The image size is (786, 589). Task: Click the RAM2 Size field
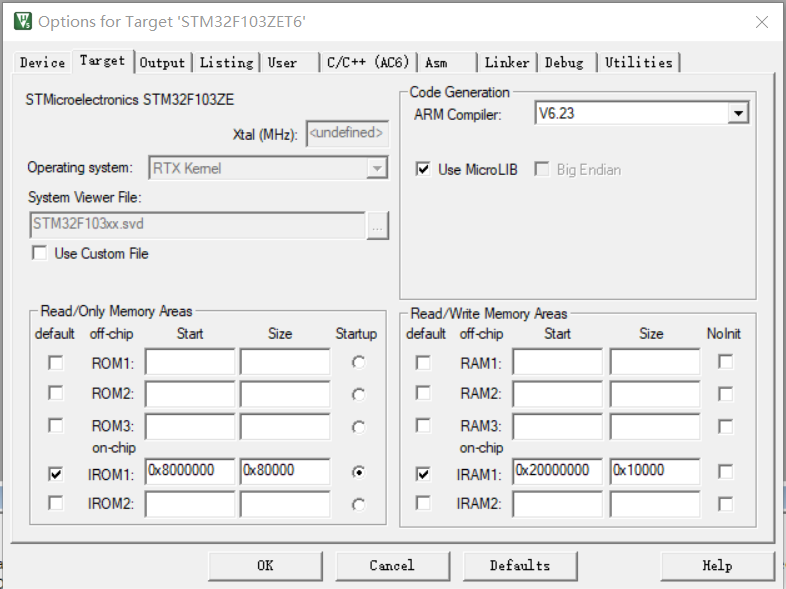[x=655, y=394]
